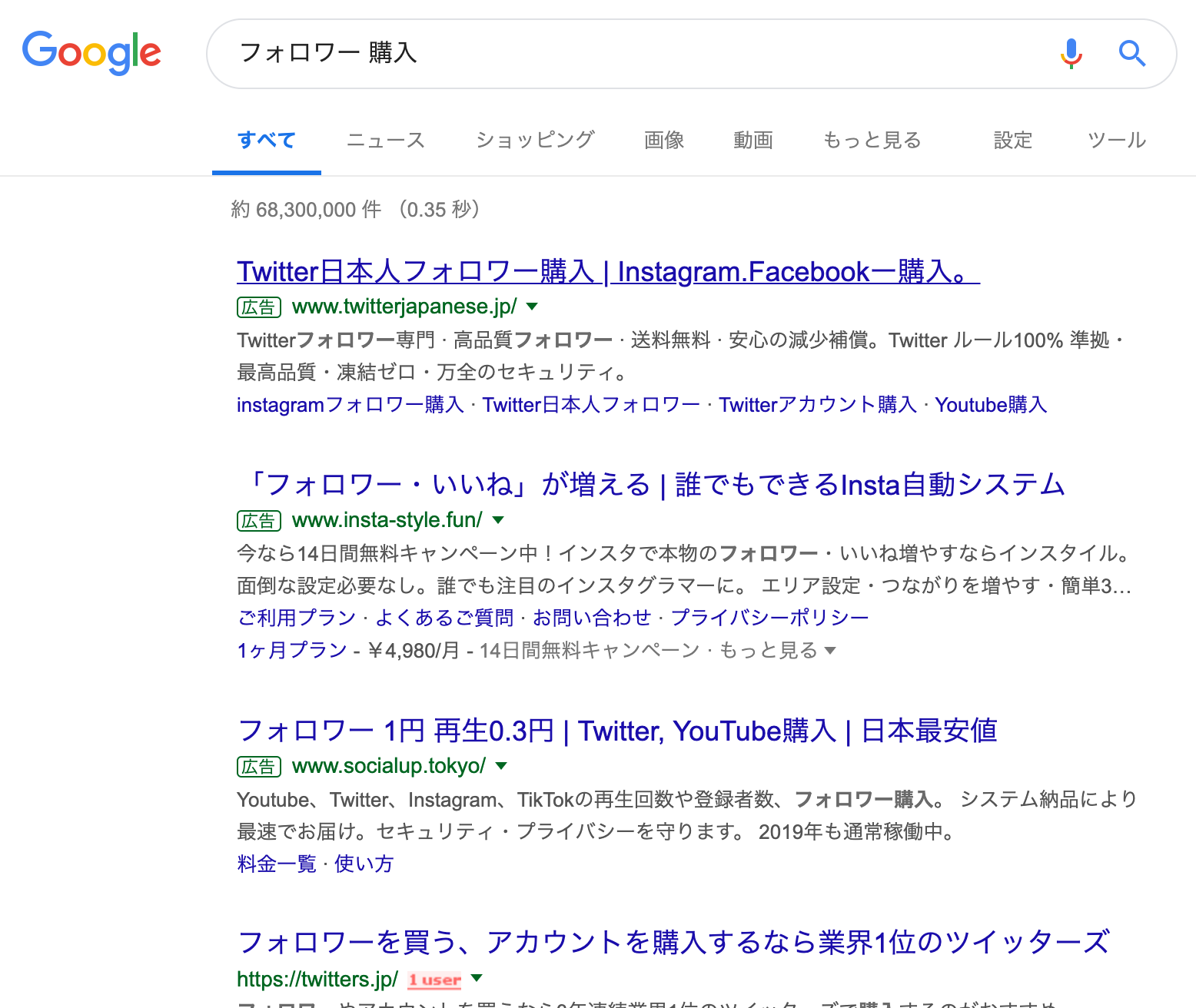Viewport: 1196px width, 1008px height.
Task: Click the 1ヶ月プラン price link
Action: click(292, 650)
